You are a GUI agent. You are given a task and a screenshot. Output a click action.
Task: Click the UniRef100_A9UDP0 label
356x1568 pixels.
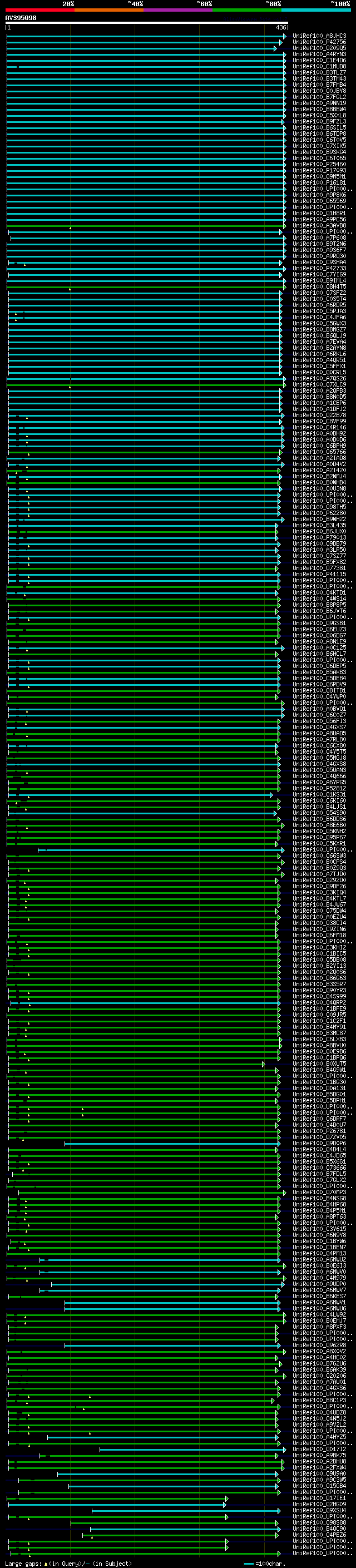pyautogui.click(x=319, y=1284)
